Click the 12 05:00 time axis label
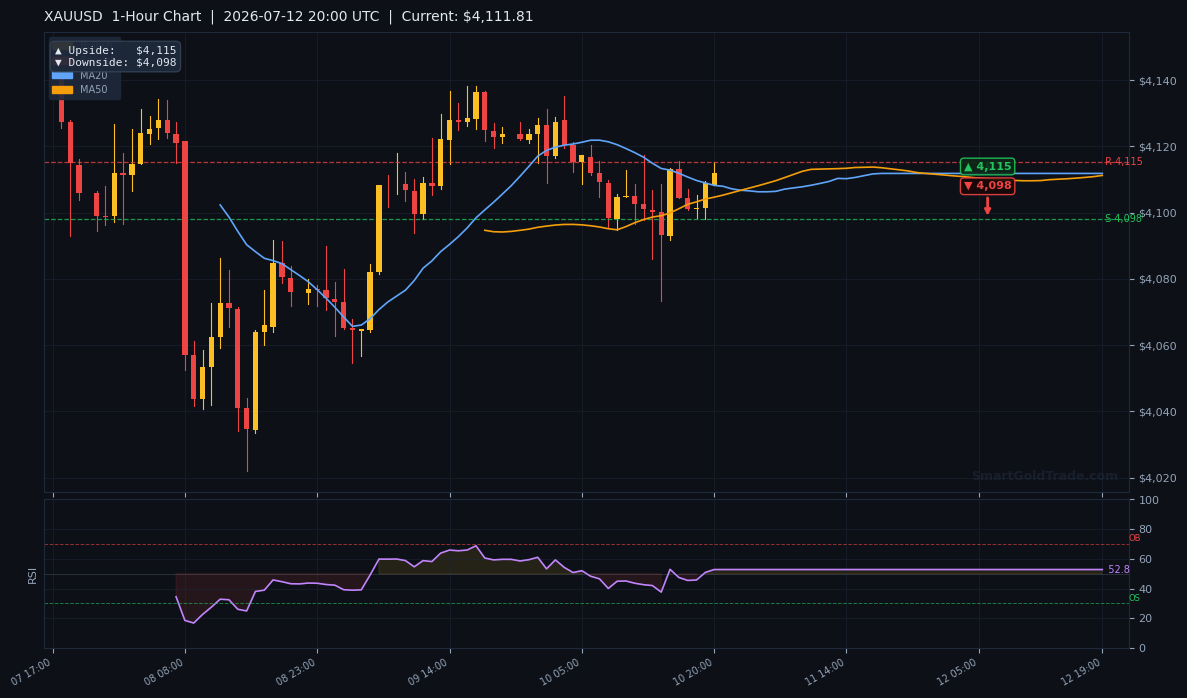 957,672
